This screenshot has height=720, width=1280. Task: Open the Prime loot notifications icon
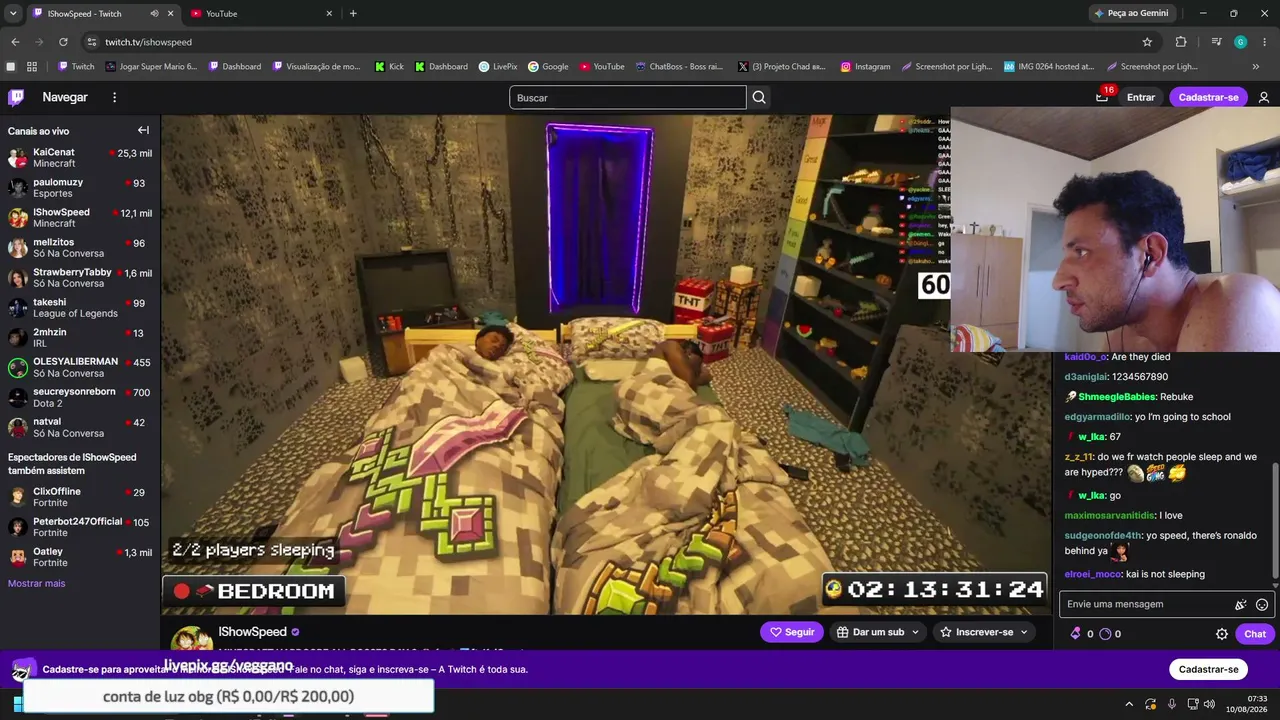[x=1102, y=97]
